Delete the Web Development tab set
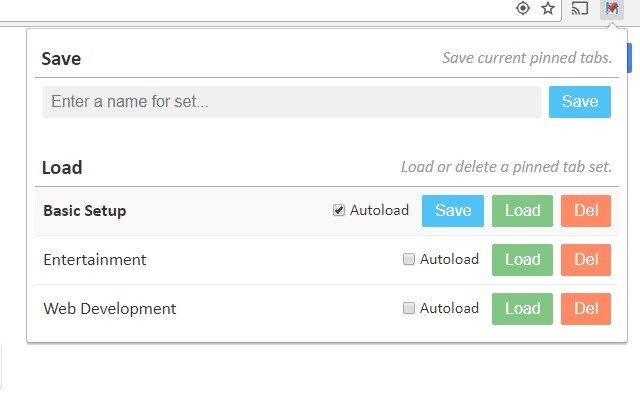Image resolution: width=640 pixels, height=400 pixels. 586,309
